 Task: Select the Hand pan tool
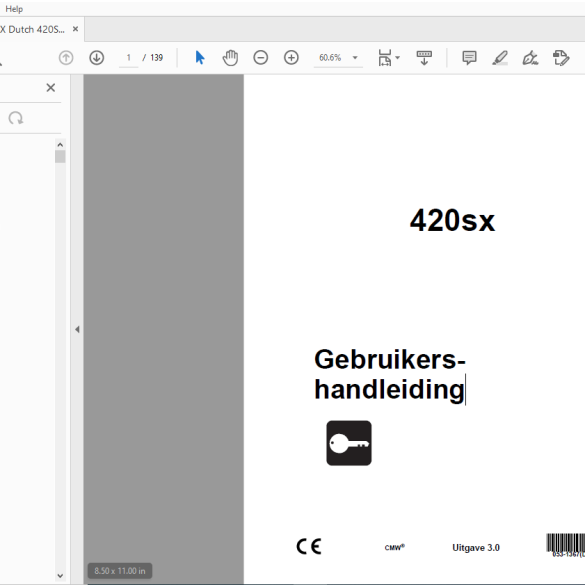point(230,58)
